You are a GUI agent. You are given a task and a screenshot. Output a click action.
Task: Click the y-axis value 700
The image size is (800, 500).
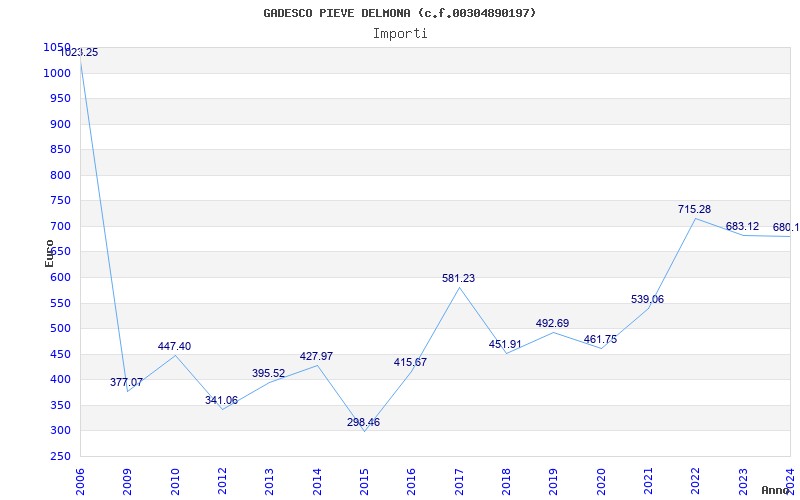click(x=60, y=227)
